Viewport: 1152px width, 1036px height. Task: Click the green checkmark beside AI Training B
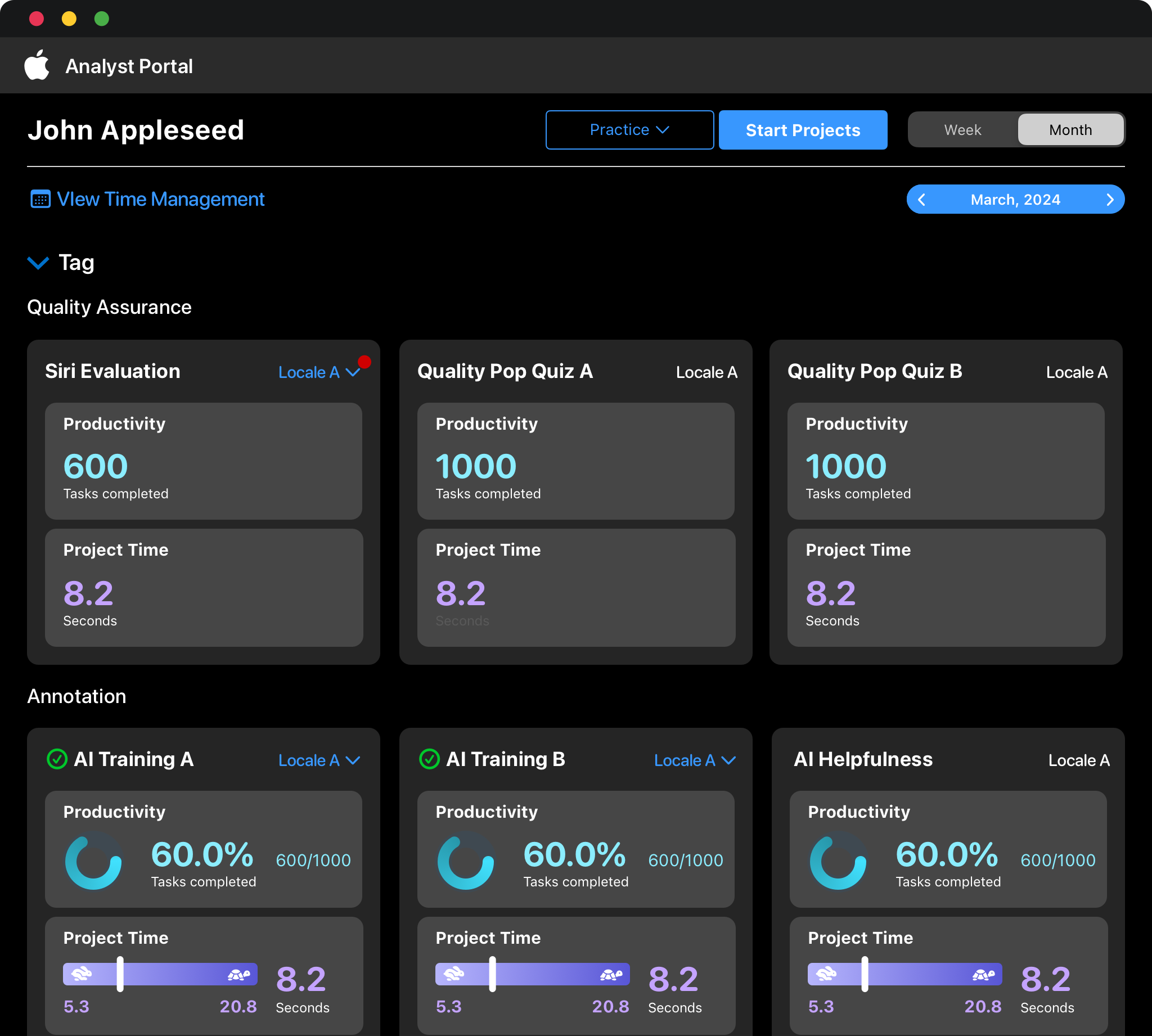coord(429,759)
